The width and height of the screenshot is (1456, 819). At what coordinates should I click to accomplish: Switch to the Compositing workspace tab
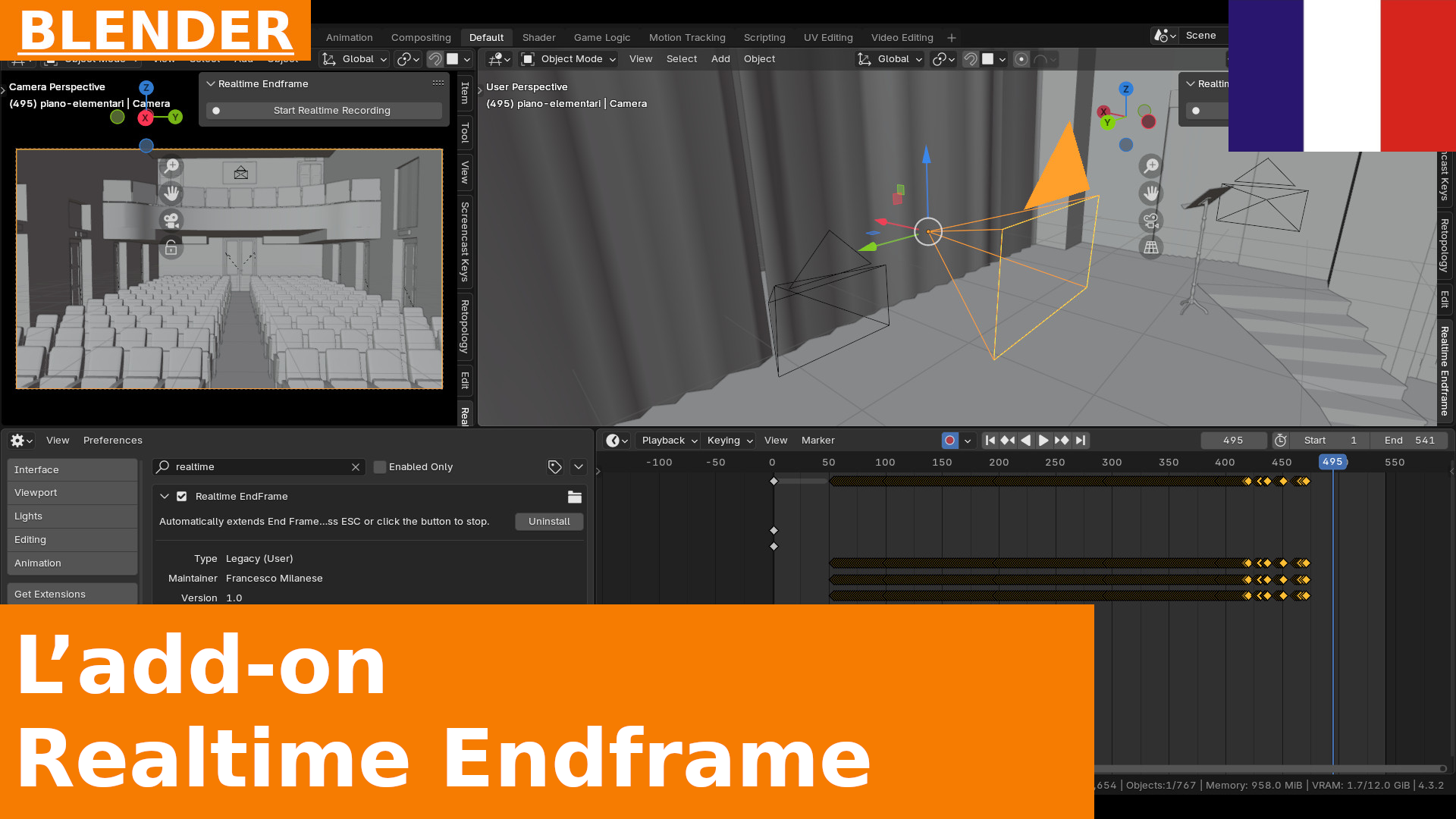point(421,38)
